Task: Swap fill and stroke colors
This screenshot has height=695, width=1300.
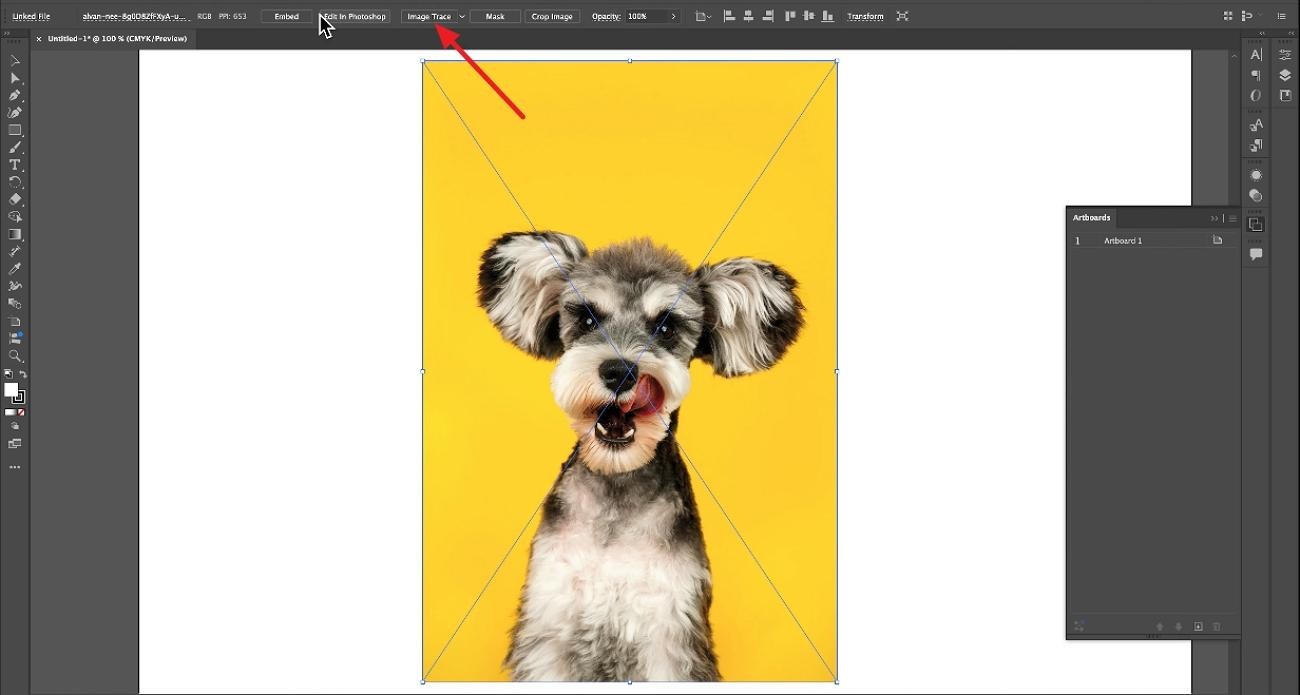Action: (23, 375)
